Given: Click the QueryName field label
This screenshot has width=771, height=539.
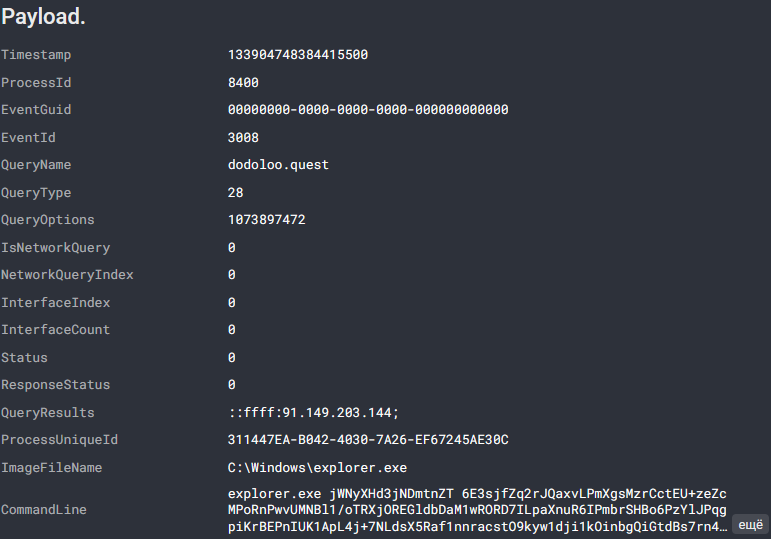Looking at the screenshot, I should [x=36, y=165].
